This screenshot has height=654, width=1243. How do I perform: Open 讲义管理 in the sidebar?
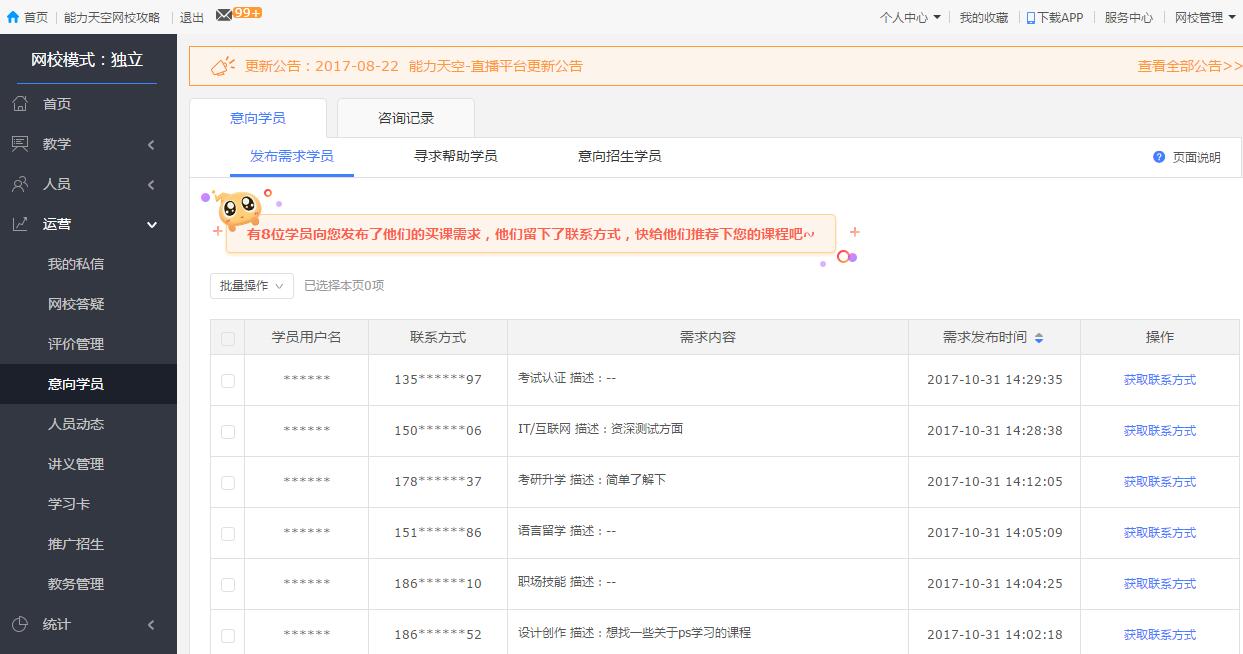coord(76,464)
